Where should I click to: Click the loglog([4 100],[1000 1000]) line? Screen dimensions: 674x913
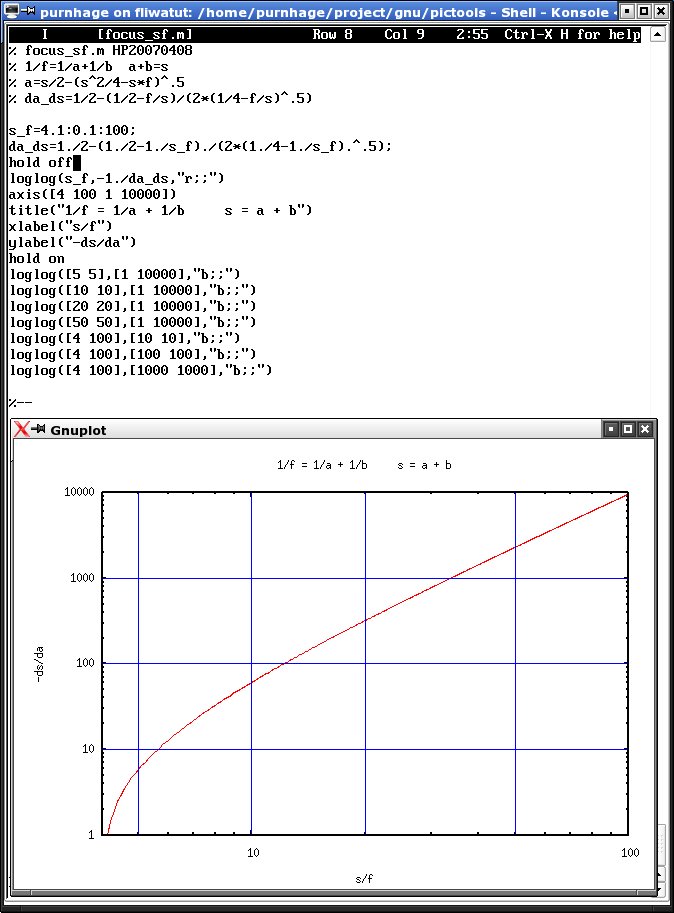tap(140, 370)
